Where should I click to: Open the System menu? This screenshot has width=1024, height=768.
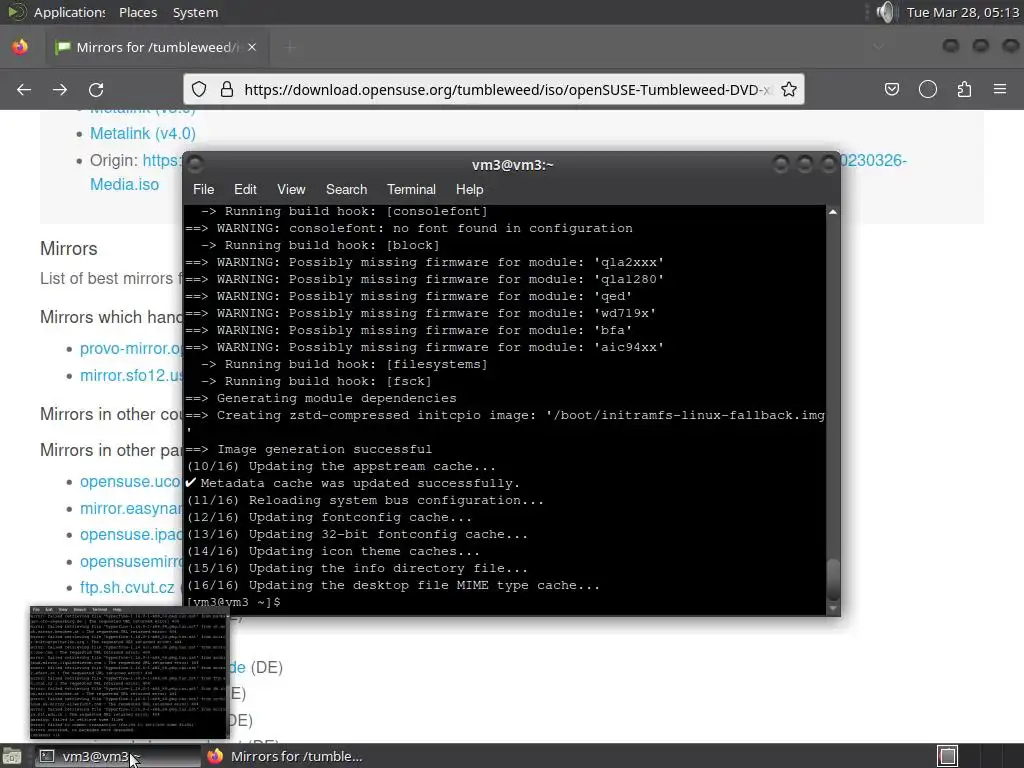pos(195,12)
